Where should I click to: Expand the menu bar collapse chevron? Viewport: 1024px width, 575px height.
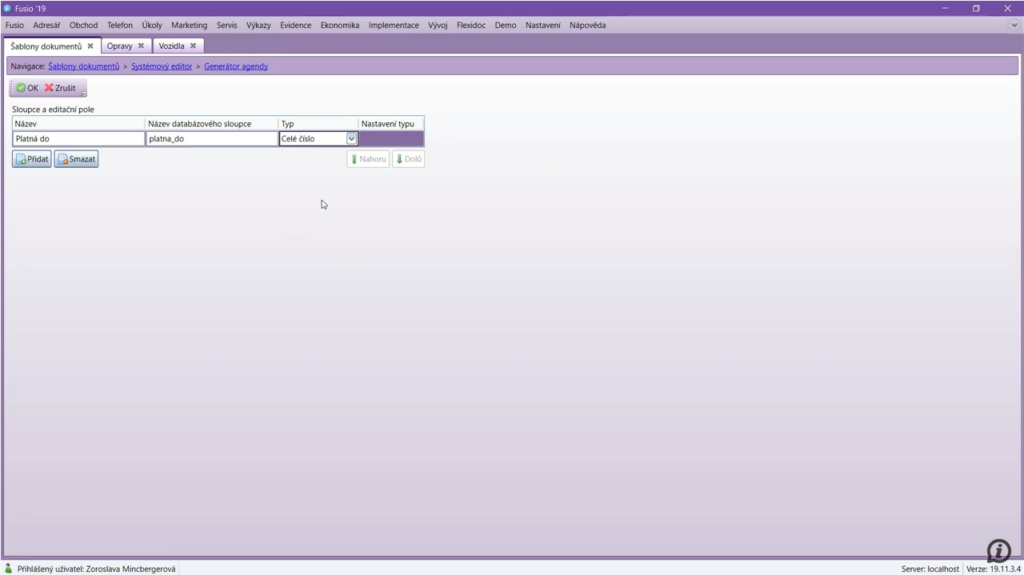(x=1014, y=25)
